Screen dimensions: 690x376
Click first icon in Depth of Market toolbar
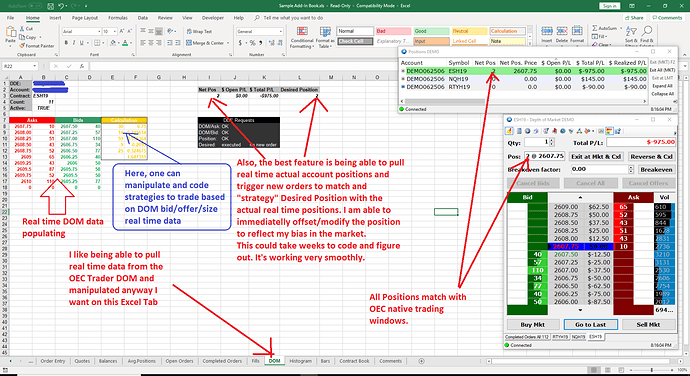coord(509,131)
